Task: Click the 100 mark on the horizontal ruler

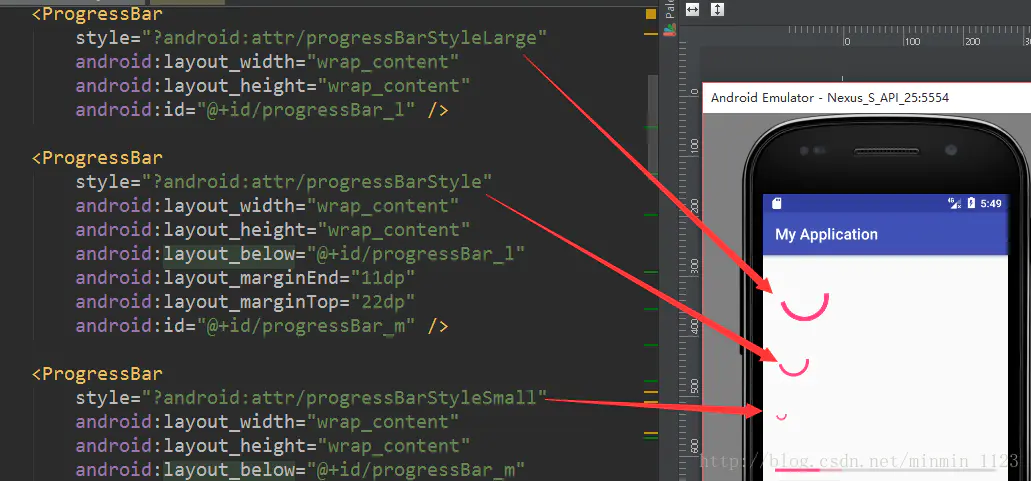Action: [x=911, y=41]
